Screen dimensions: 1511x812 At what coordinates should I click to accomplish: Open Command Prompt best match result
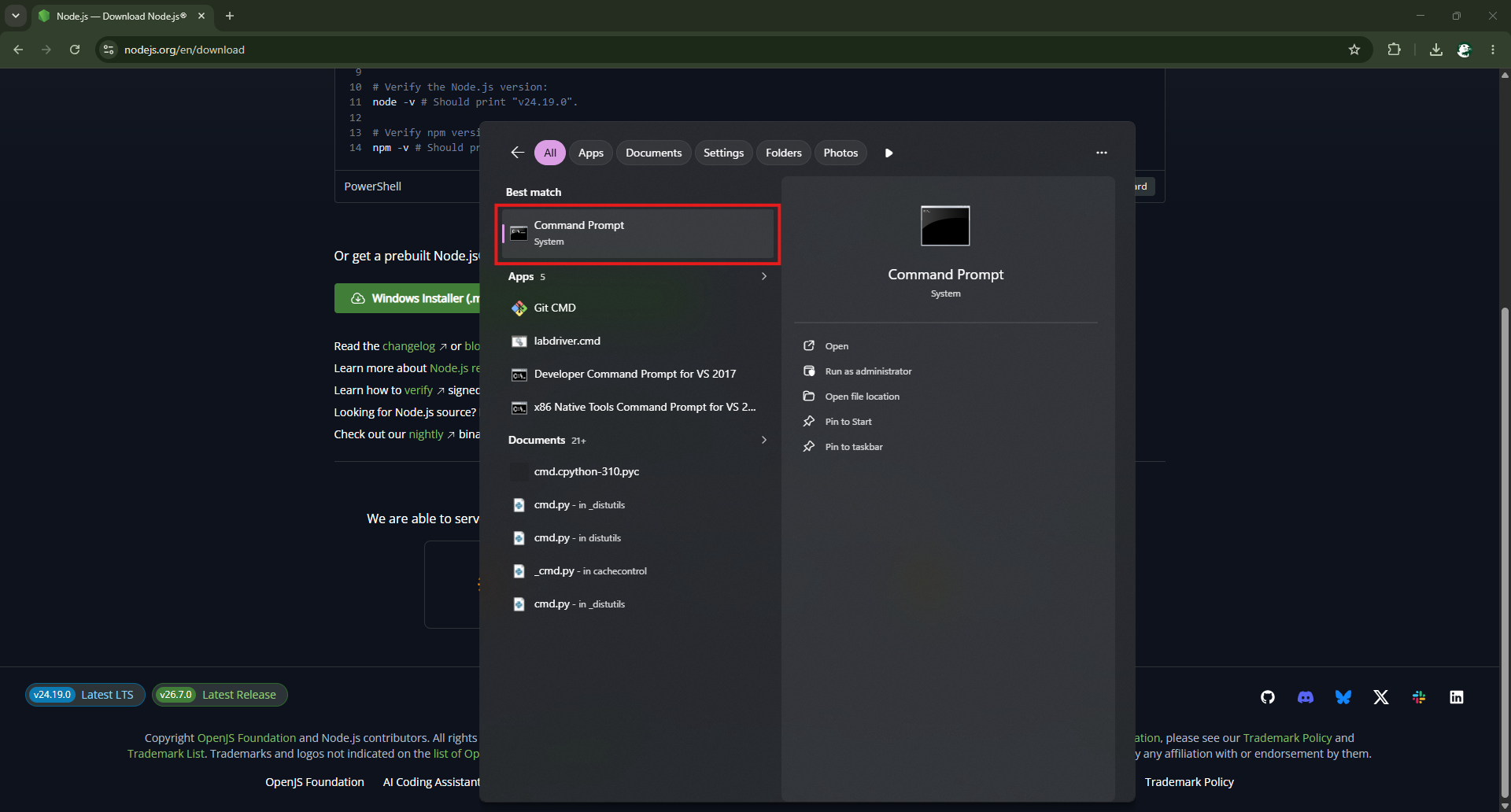[637, 234]
